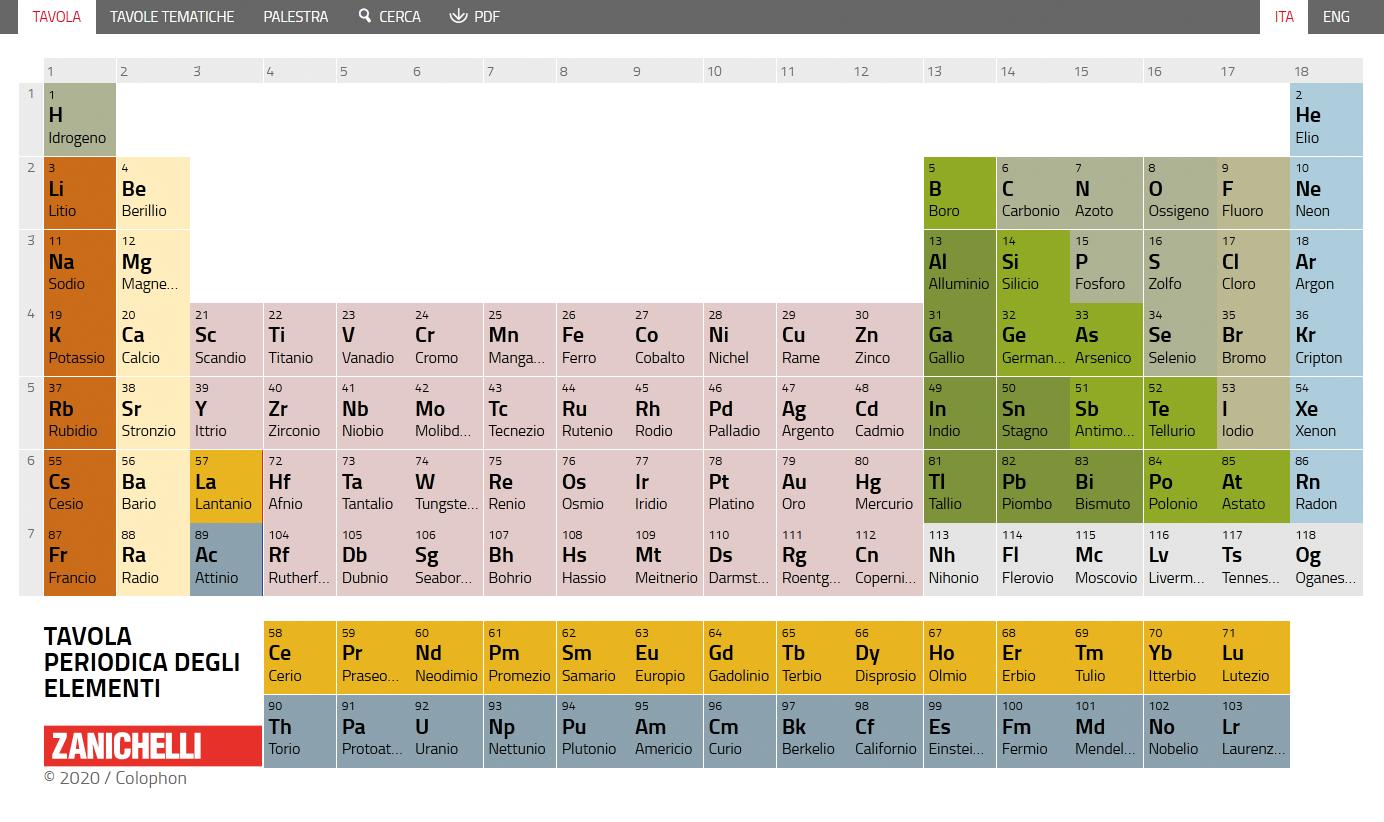Open the Ferro (Fe) element tile

(593, 340)
